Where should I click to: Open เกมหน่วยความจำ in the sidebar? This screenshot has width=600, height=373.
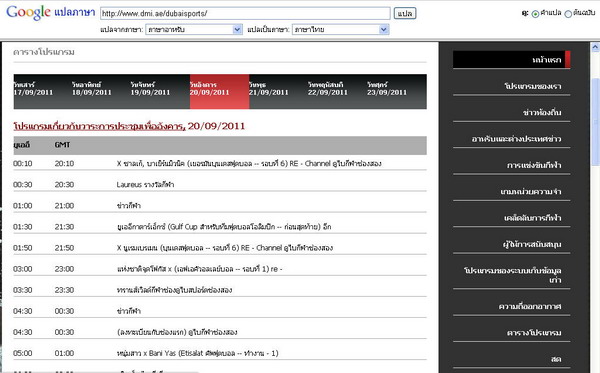coord(531,192)
